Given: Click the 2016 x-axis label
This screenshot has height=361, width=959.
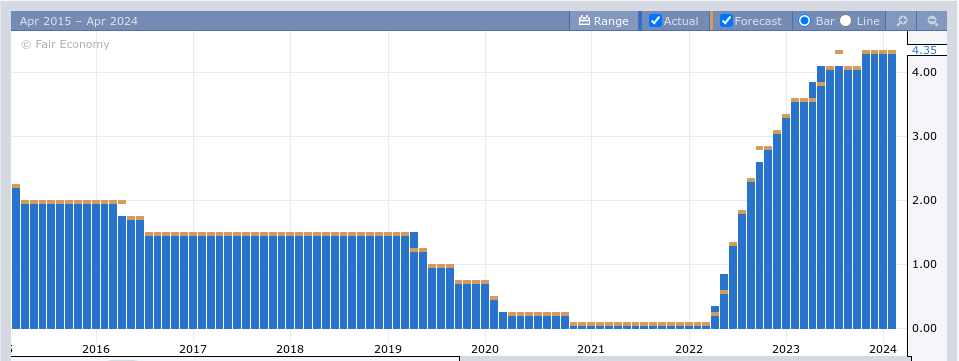Looking at the screenshot, I should [96, 349].
